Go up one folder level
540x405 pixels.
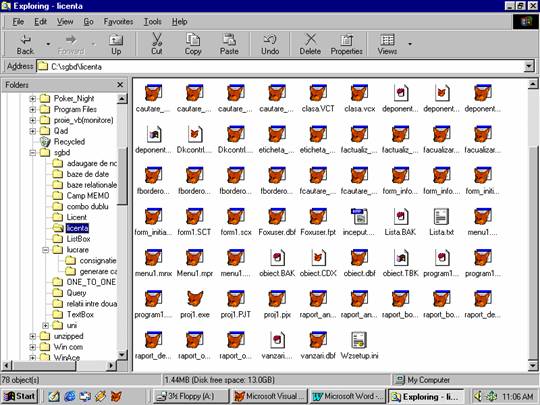click(x=116, y=44)
